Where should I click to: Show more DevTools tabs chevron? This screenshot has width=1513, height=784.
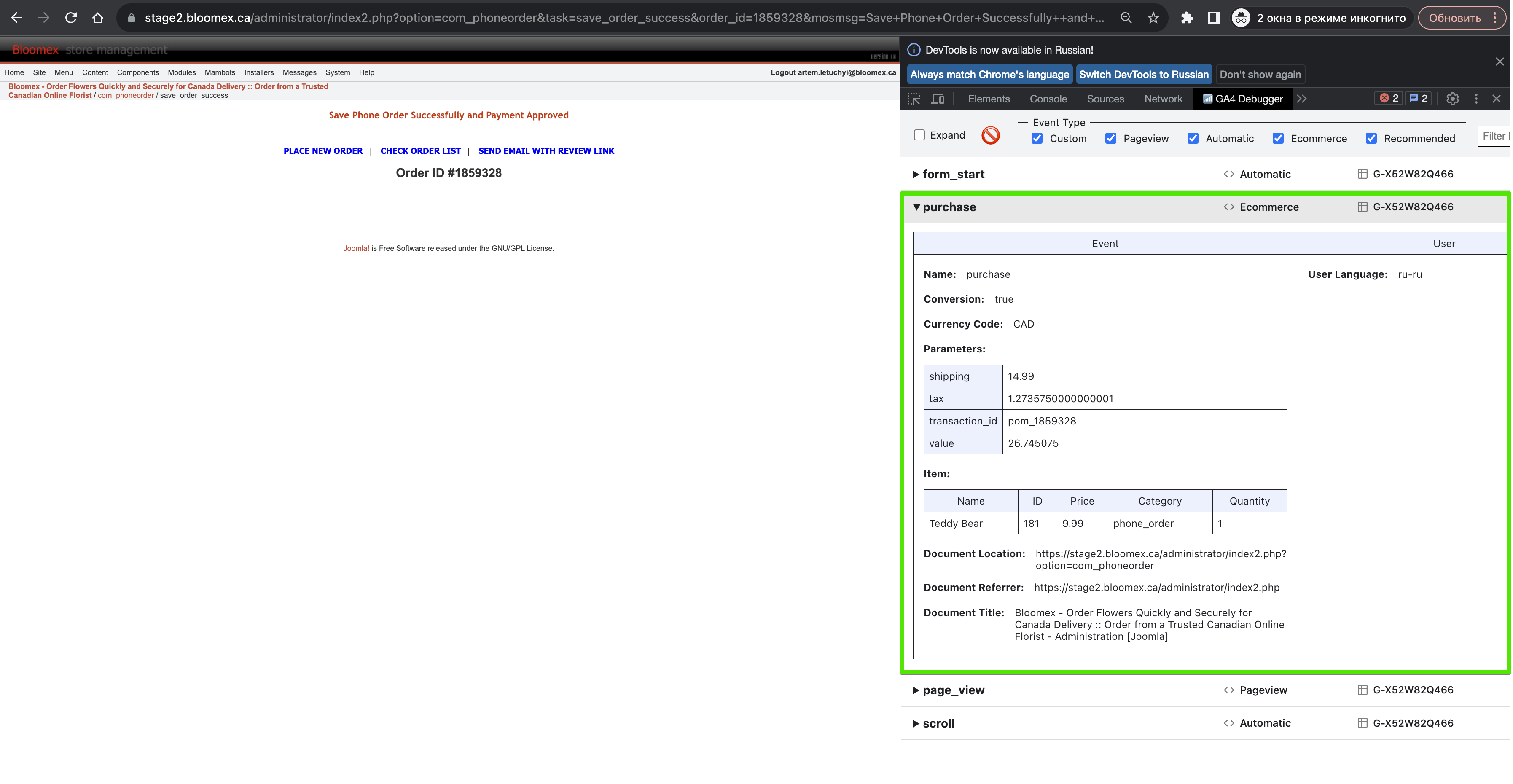(1302, 99)
